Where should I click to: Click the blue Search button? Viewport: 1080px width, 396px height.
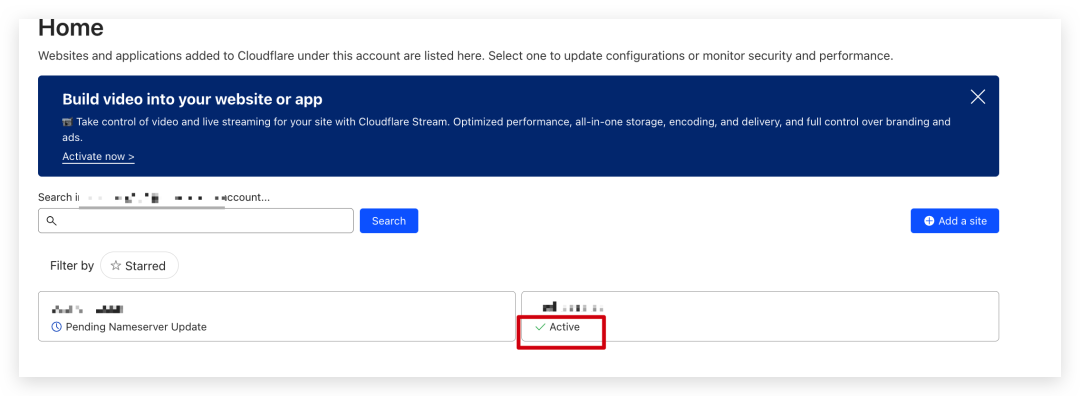(388, 221)
